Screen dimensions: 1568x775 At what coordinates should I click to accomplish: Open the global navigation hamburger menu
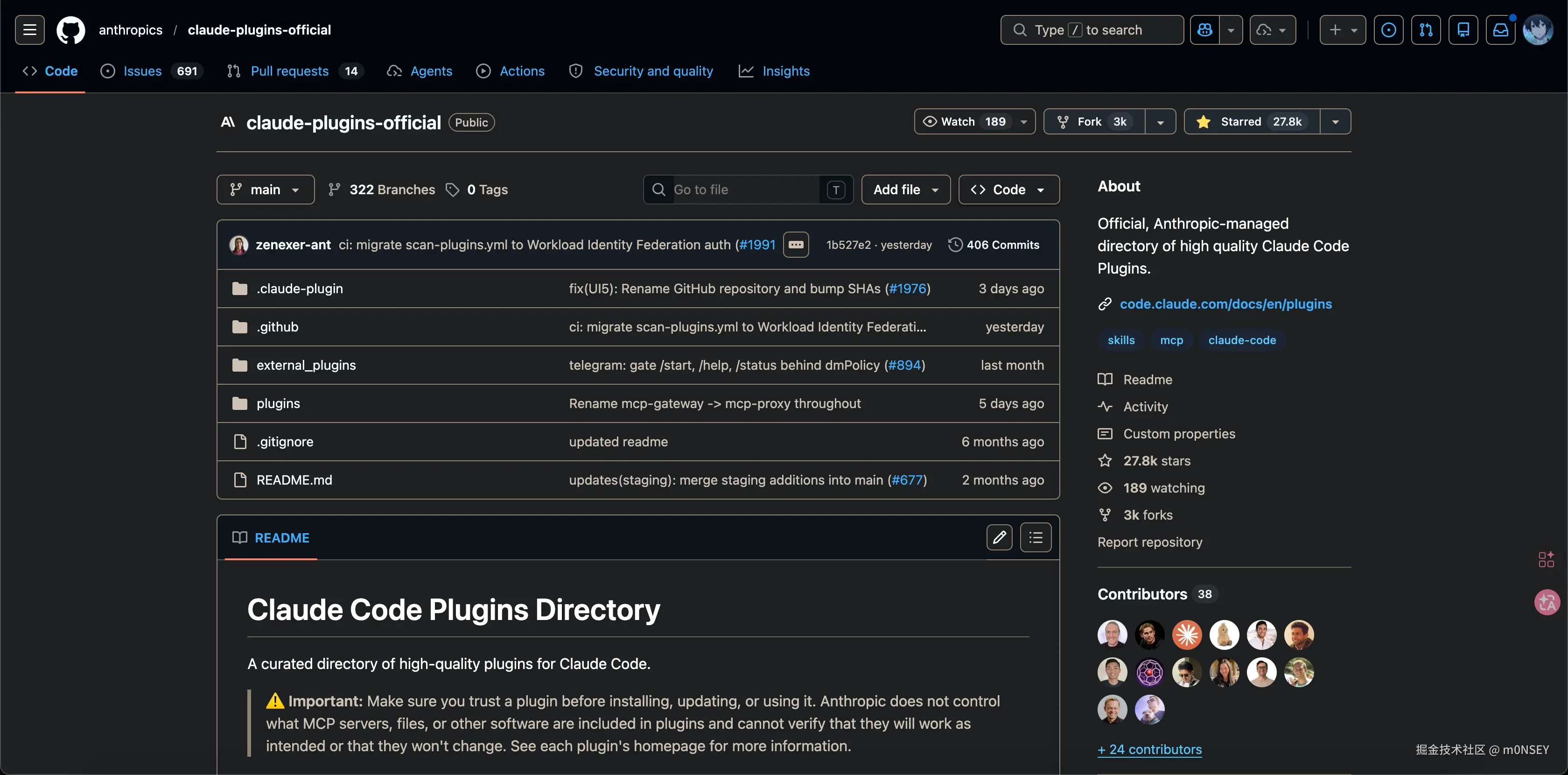pos(30,30)
